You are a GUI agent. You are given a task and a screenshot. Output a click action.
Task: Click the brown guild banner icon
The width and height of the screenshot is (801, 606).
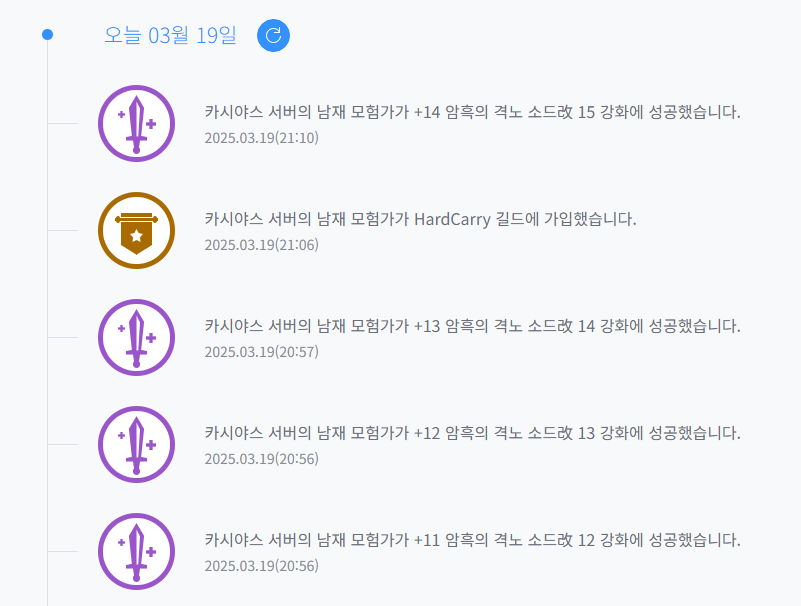[136, 230]
